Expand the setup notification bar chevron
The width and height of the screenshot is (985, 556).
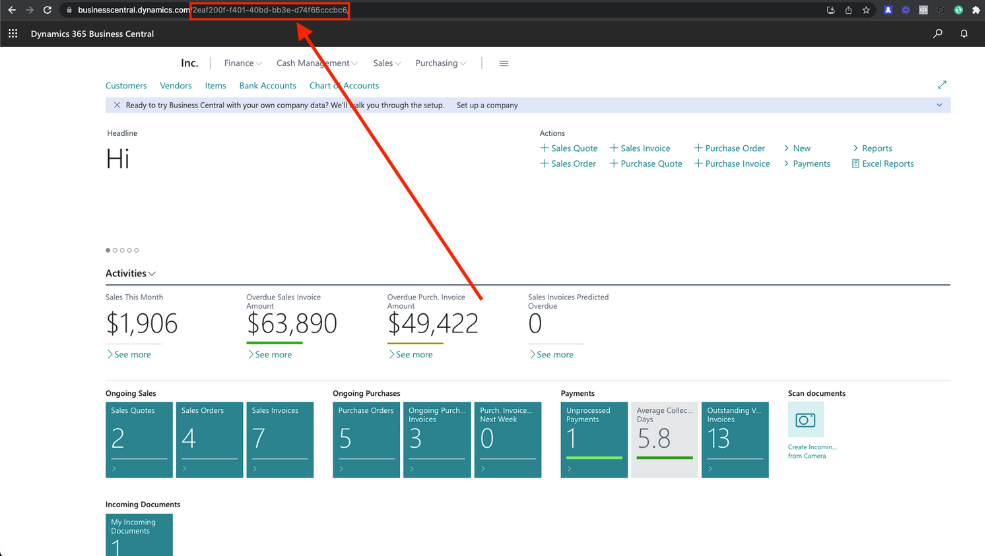click(939, 105)
